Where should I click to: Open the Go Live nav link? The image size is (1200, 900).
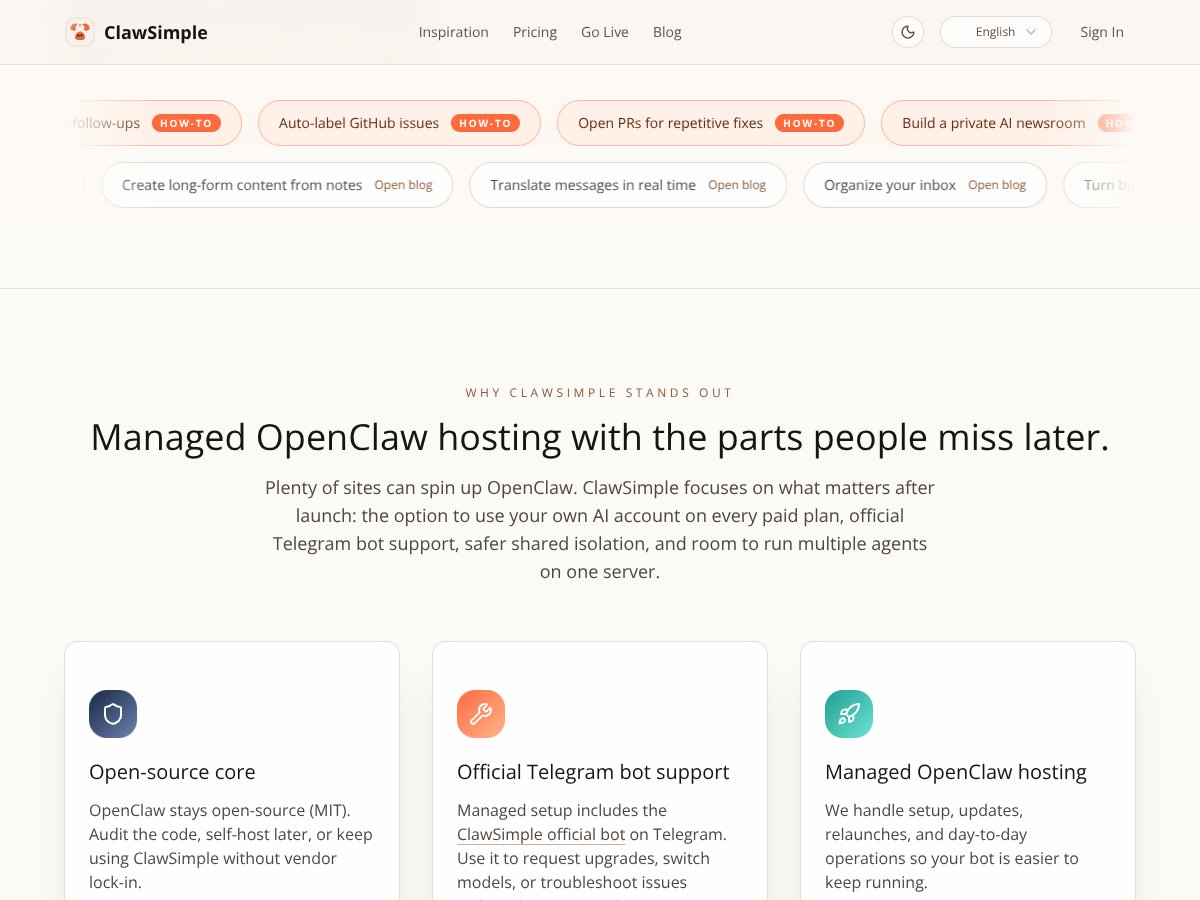pos(605,32)
